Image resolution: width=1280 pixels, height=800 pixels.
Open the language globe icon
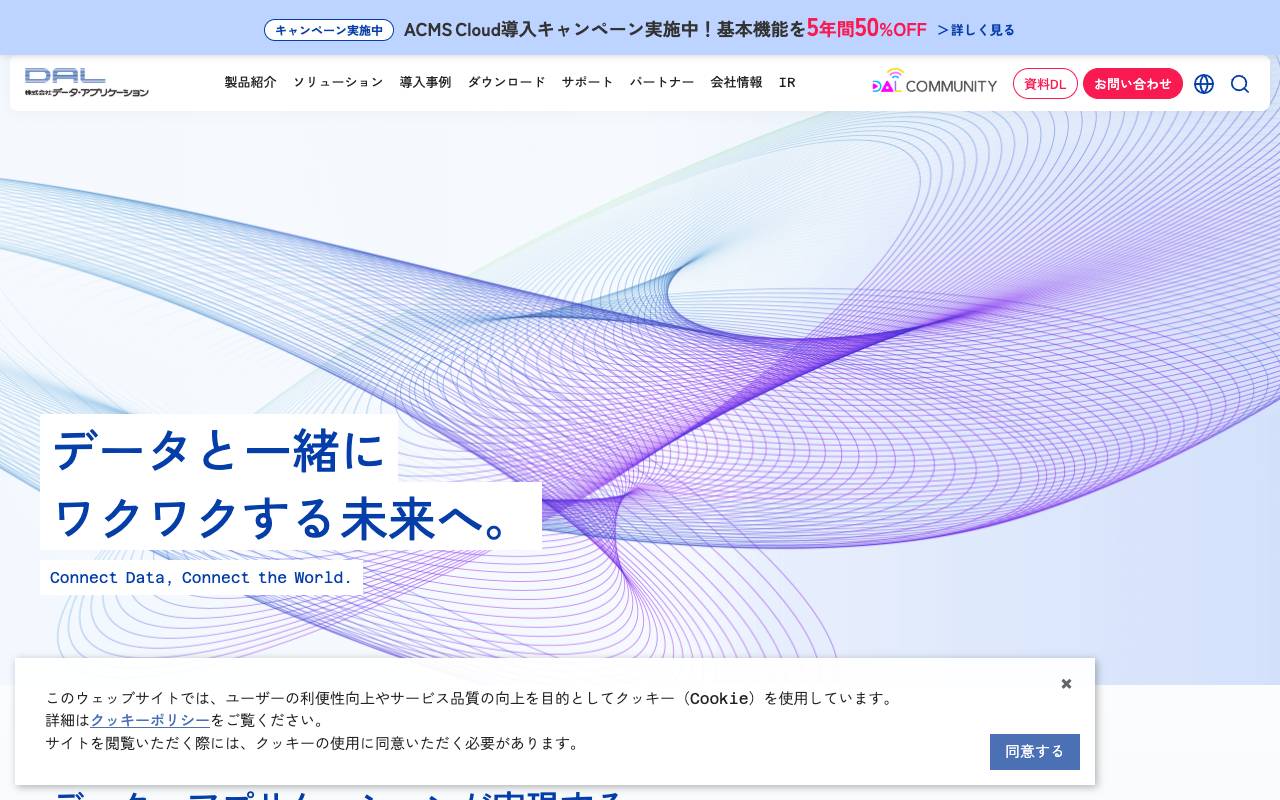1204,84
